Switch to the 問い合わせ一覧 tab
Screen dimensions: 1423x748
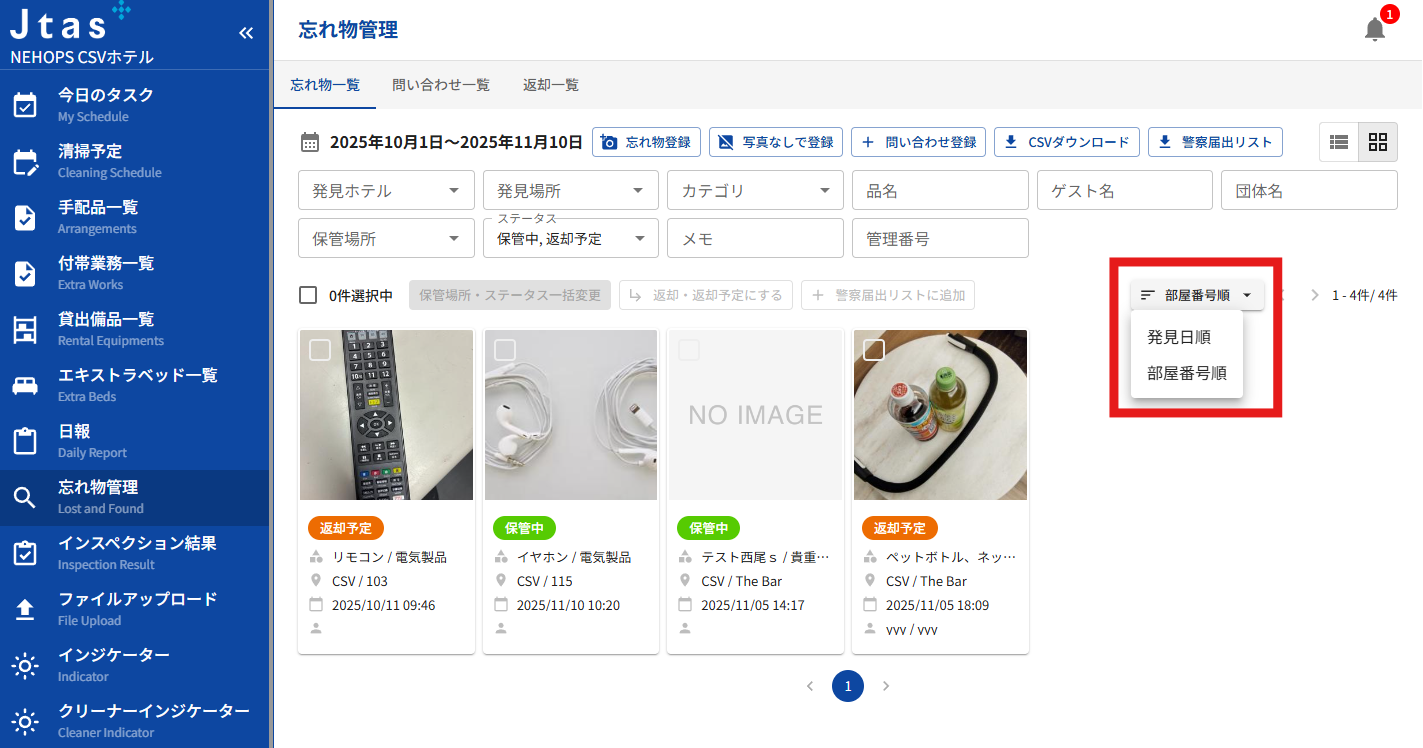tap(441, 85)
